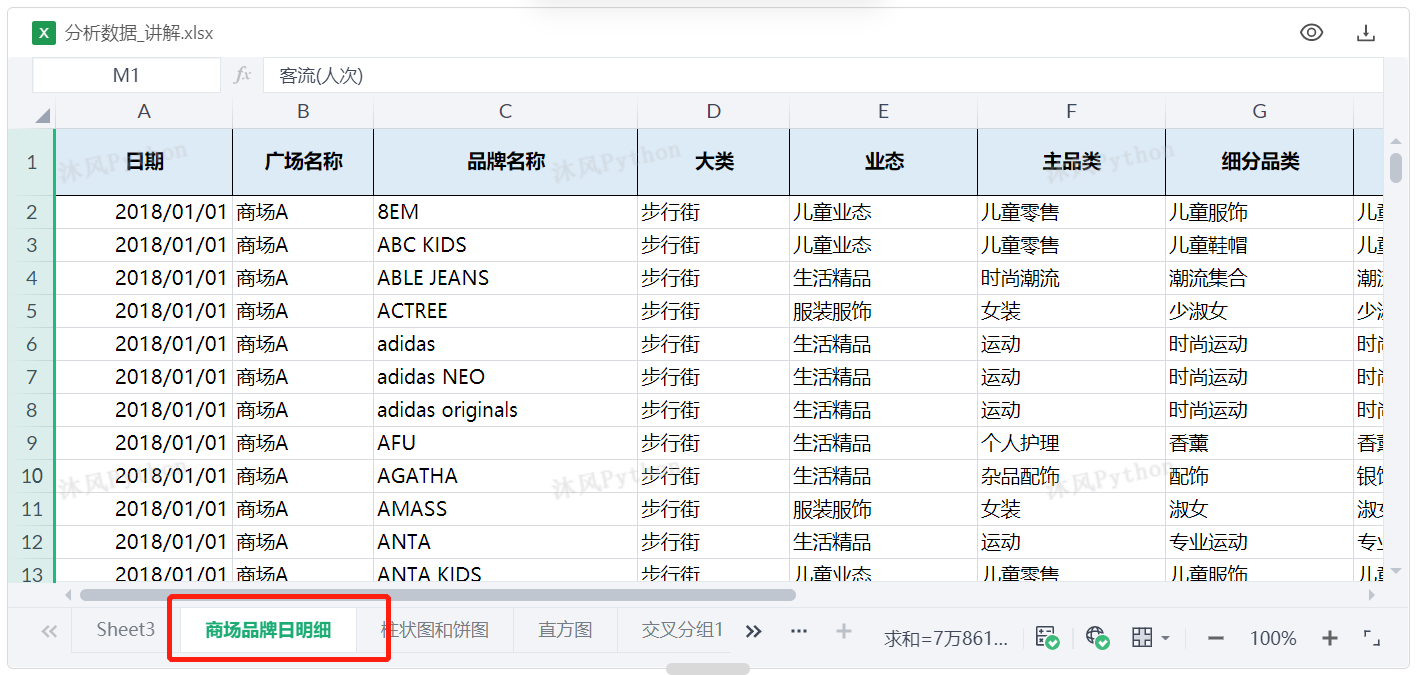
Task: Select column D header
Action: (x=713, y=111)
